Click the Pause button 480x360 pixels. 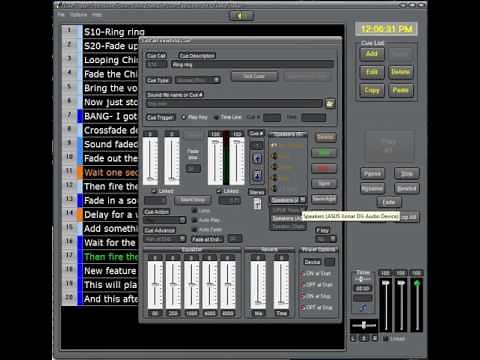coord(372,173)
